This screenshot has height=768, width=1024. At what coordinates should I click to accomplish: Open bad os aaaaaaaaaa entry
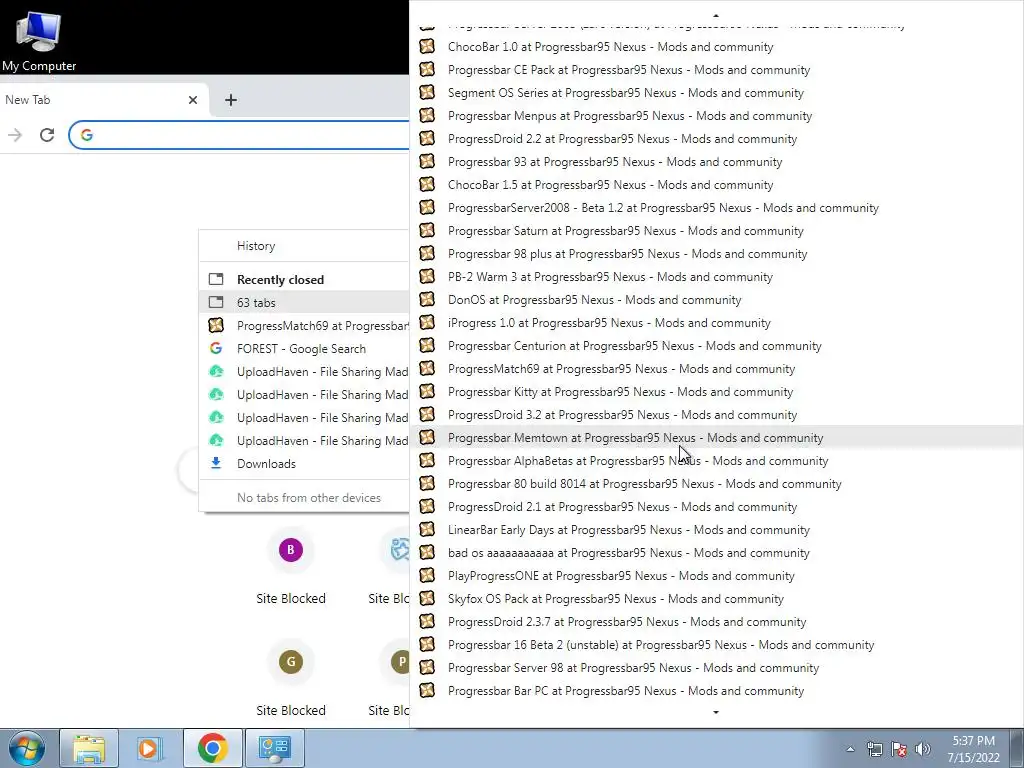716,553
